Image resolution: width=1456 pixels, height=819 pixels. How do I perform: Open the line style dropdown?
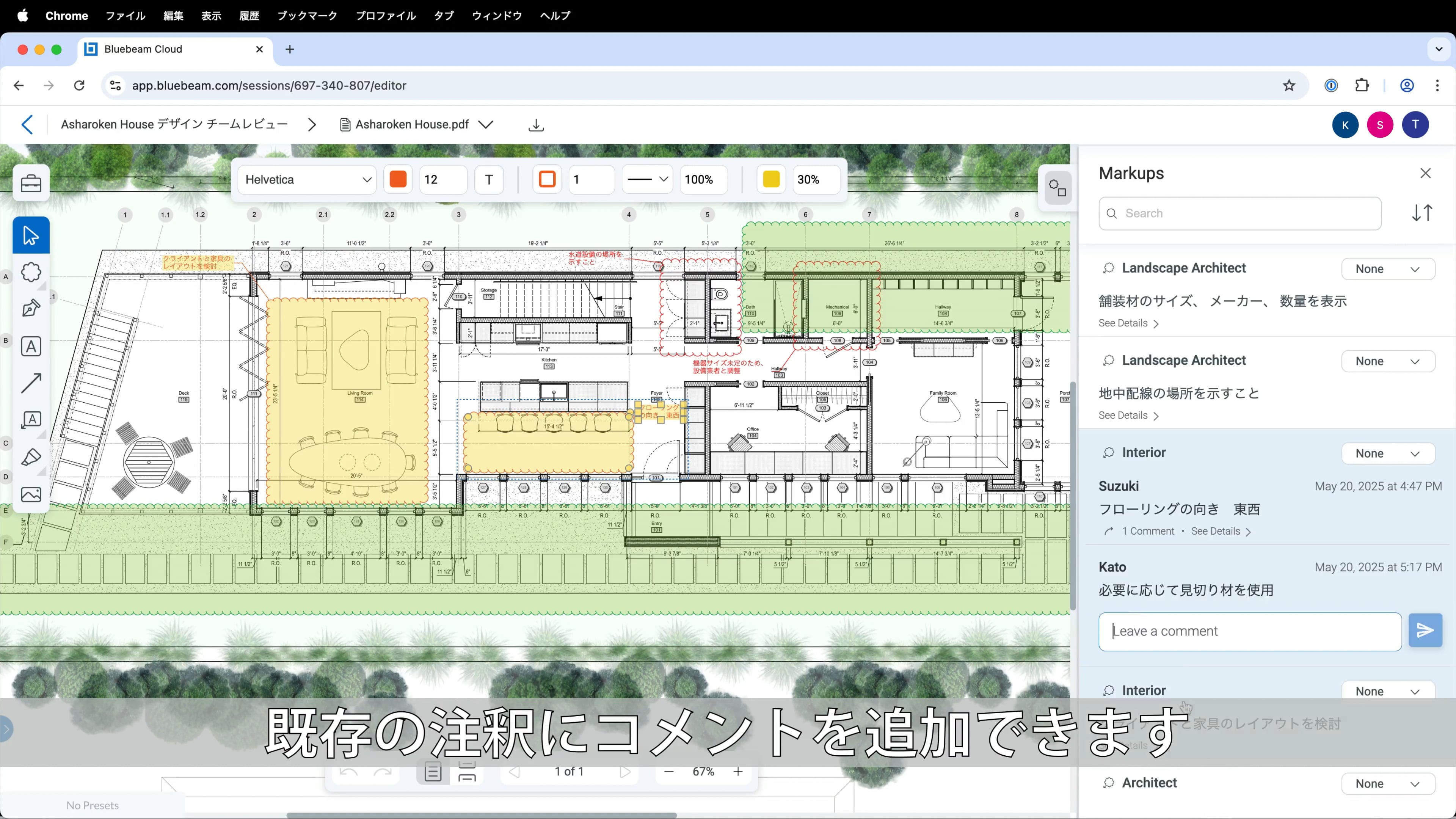click(647, 180)
